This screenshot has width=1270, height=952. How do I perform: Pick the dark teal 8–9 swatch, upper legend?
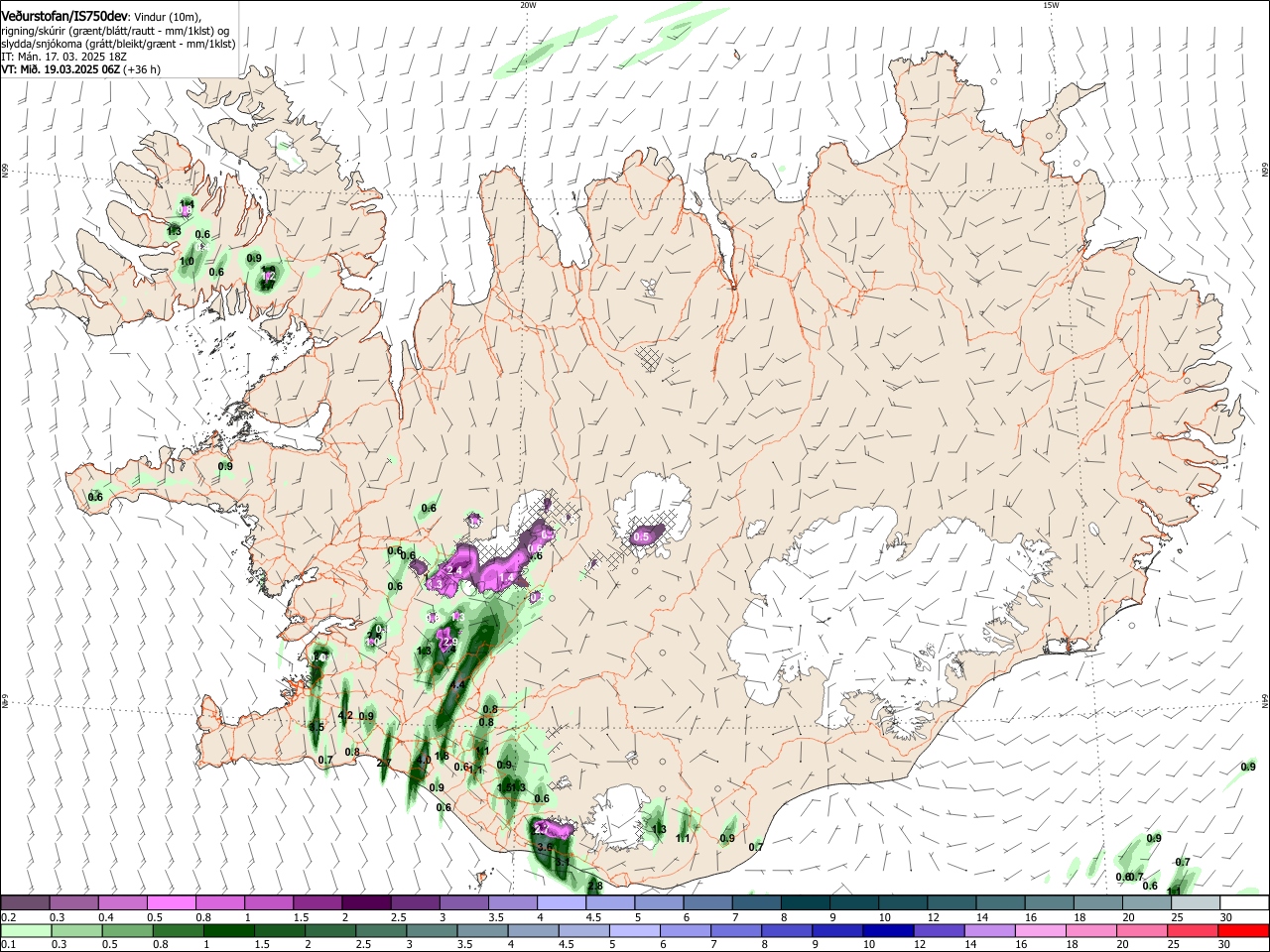[806, 903]
